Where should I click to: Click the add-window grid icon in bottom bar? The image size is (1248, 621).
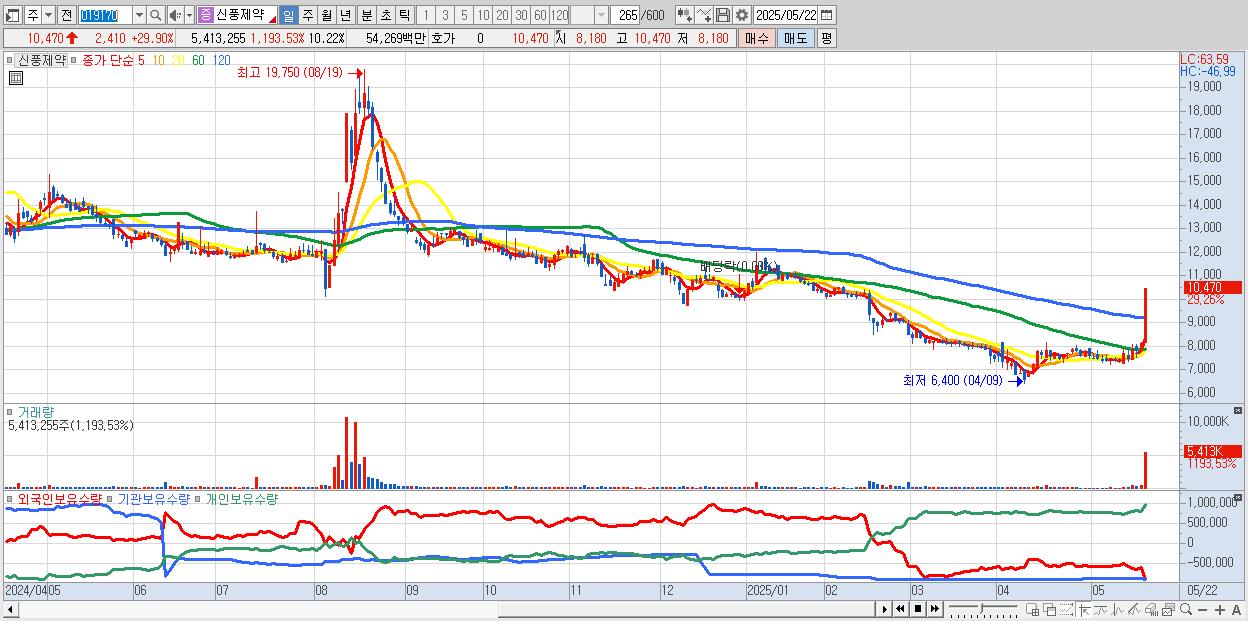tap(1033, 609)
